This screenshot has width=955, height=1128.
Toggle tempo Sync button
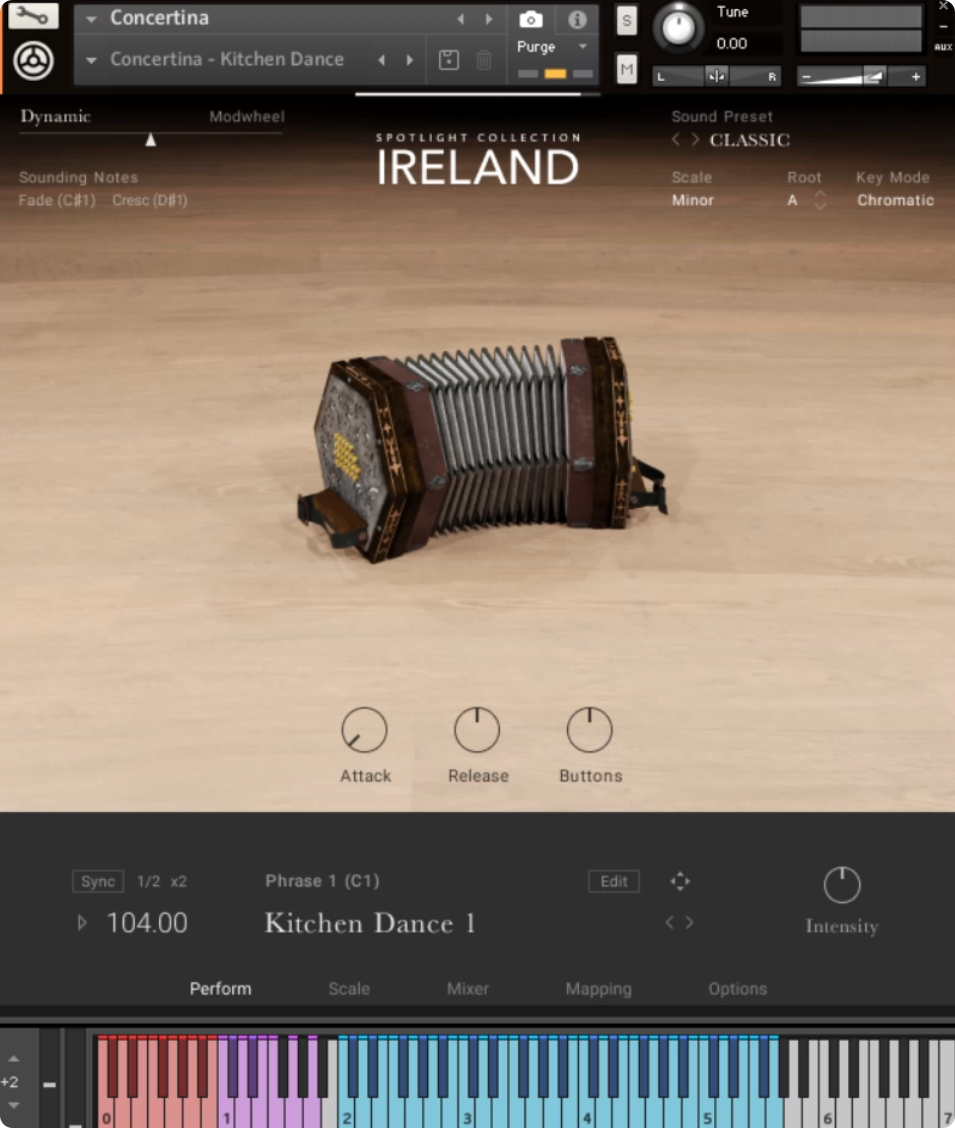pyautogui.click(x=98, y=881)
